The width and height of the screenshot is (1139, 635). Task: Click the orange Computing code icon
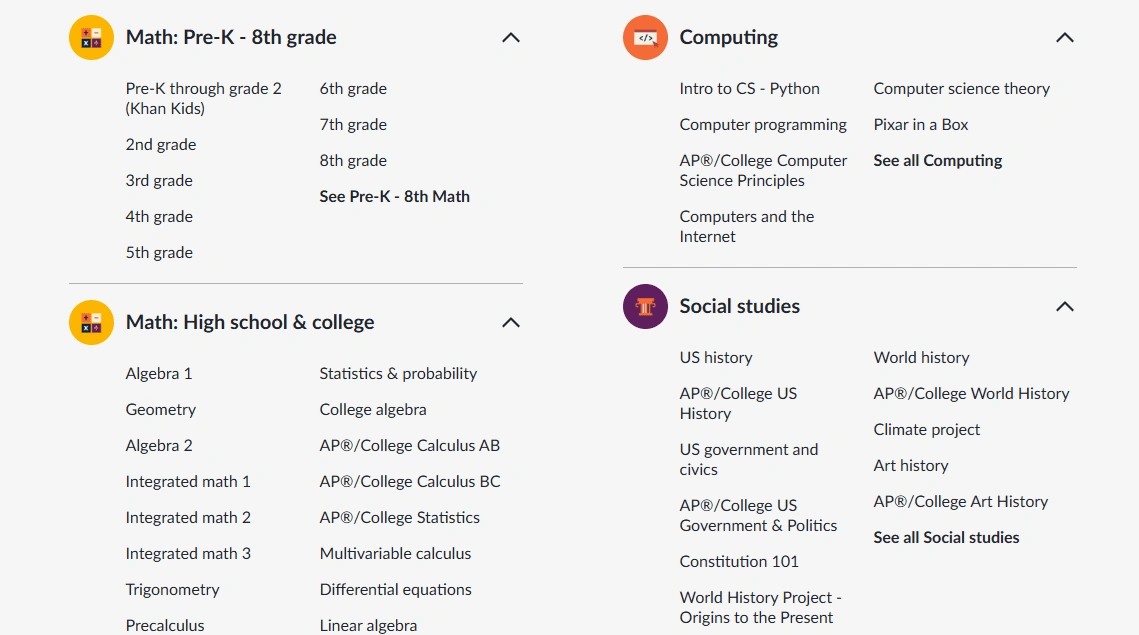click(x=645, y=37)
